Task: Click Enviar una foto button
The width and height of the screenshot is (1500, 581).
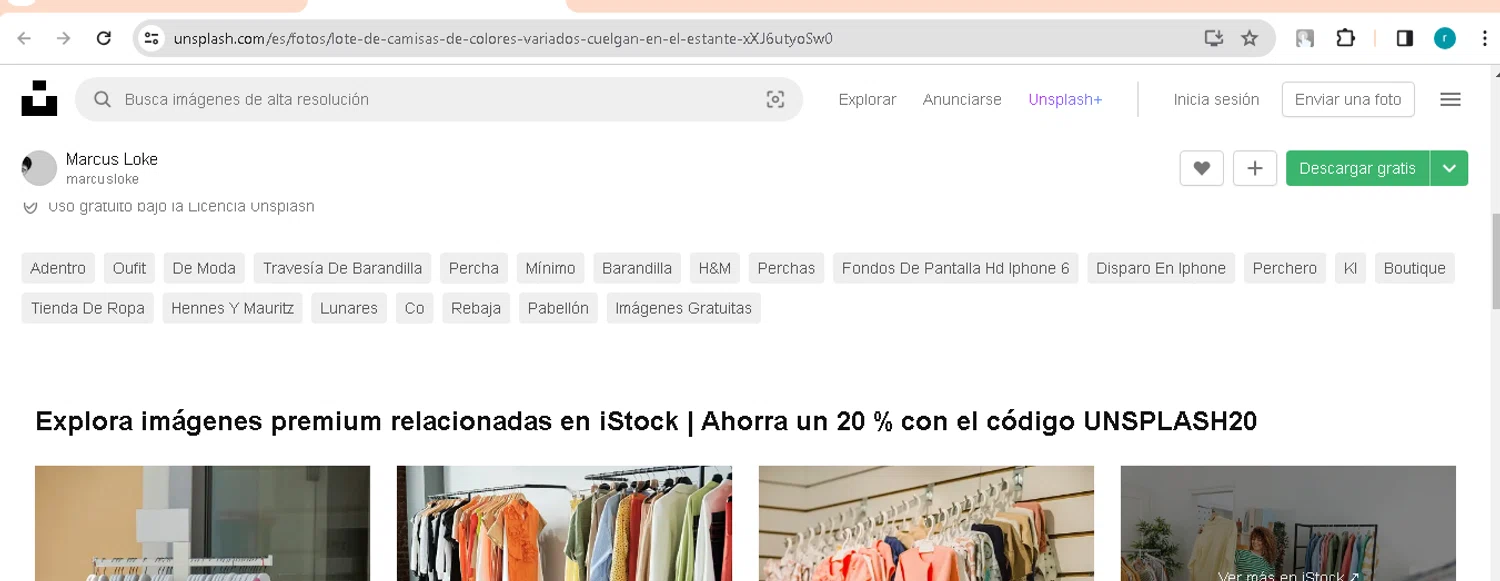Action: tap(1348, 99)
